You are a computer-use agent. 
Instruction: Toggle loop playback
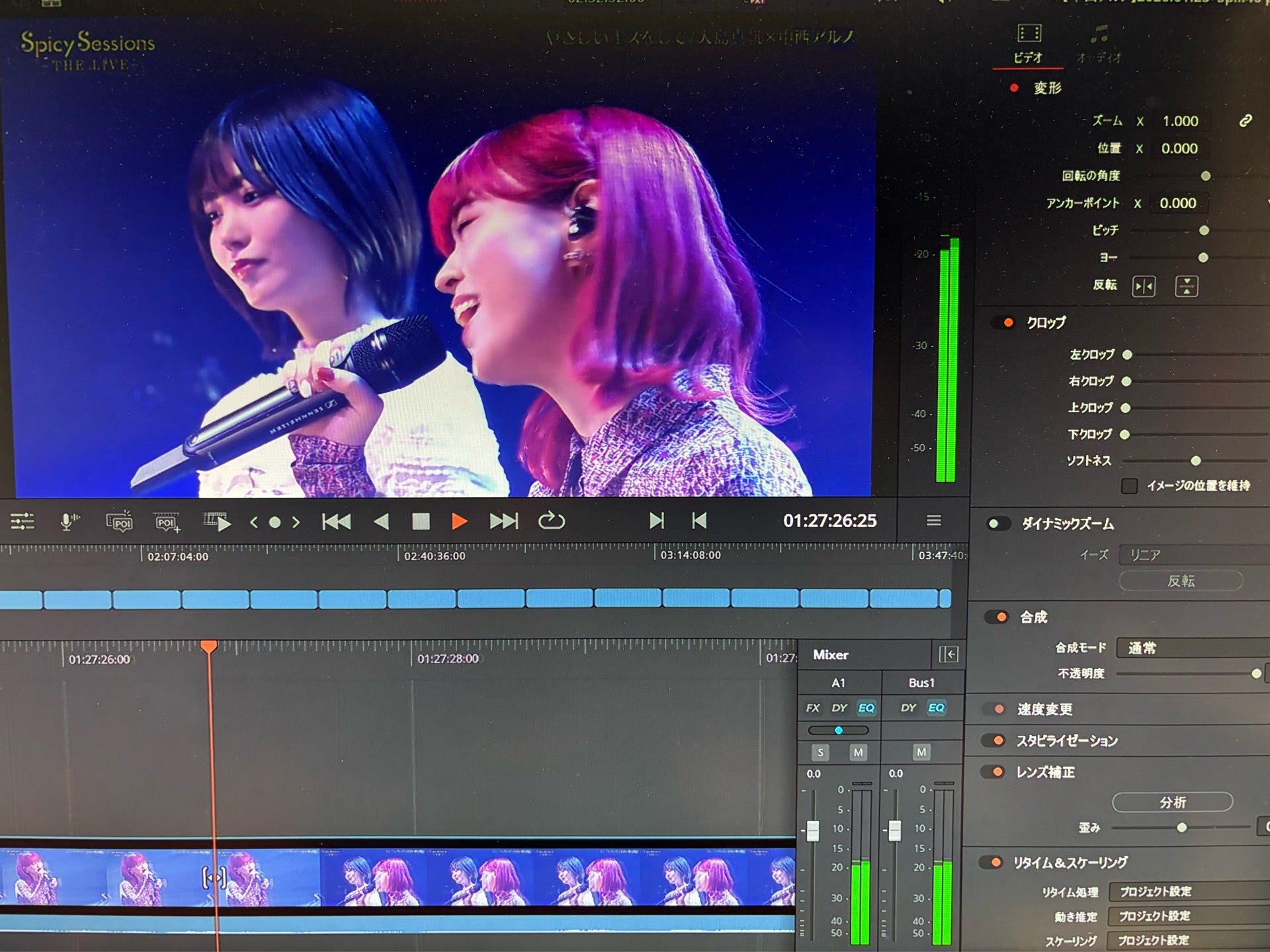point(551,521)
